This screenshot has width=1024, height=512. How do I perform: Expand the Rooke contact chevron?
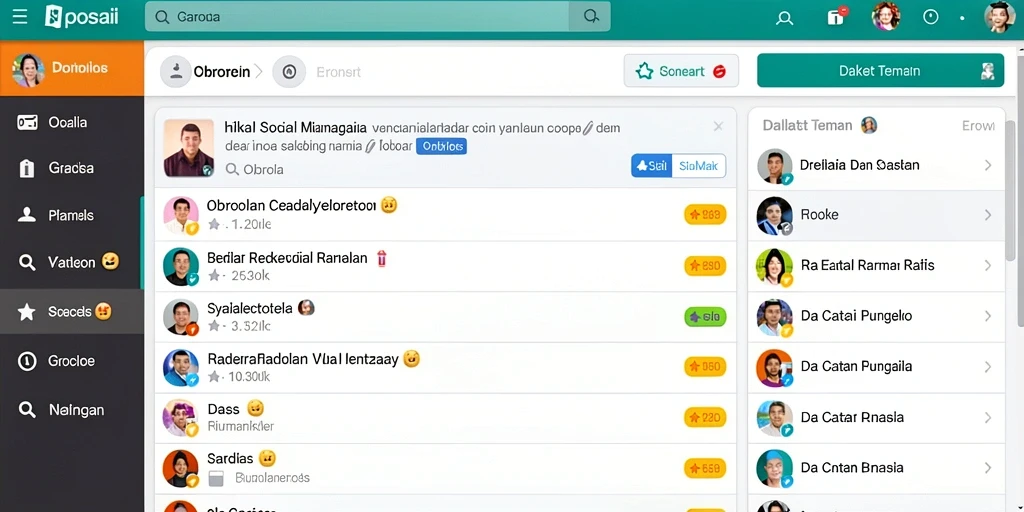pos(987,214)
